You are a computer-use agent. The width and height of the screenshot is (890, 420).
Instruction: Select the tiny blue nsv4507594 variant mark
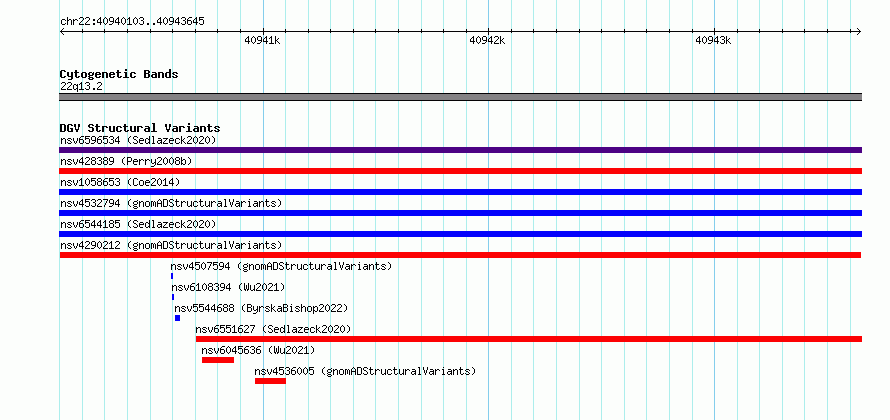pyautogui.click(x=172, y=276)
